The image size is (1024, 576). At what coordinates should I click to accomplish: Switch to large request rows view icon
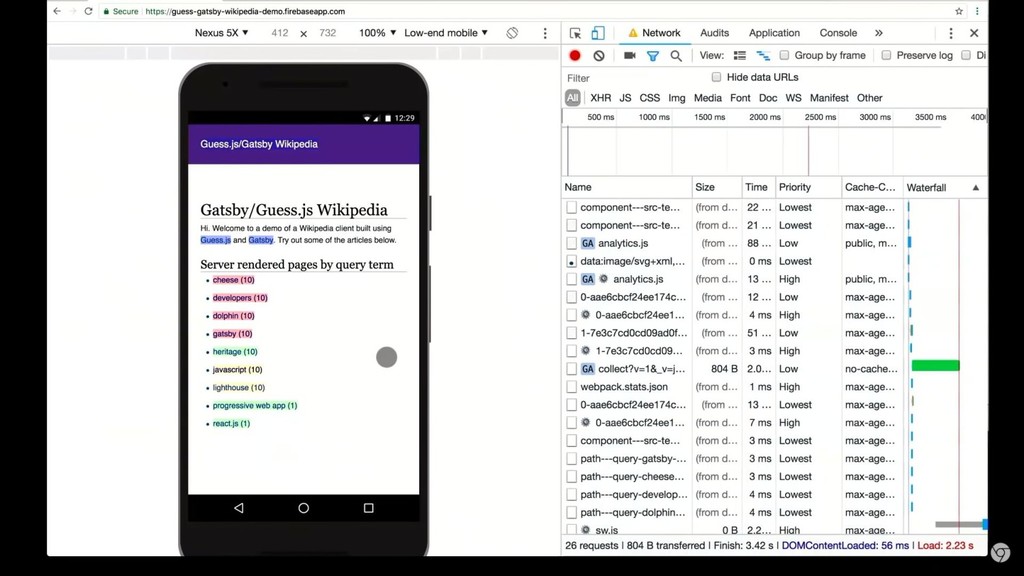[740, 56]
